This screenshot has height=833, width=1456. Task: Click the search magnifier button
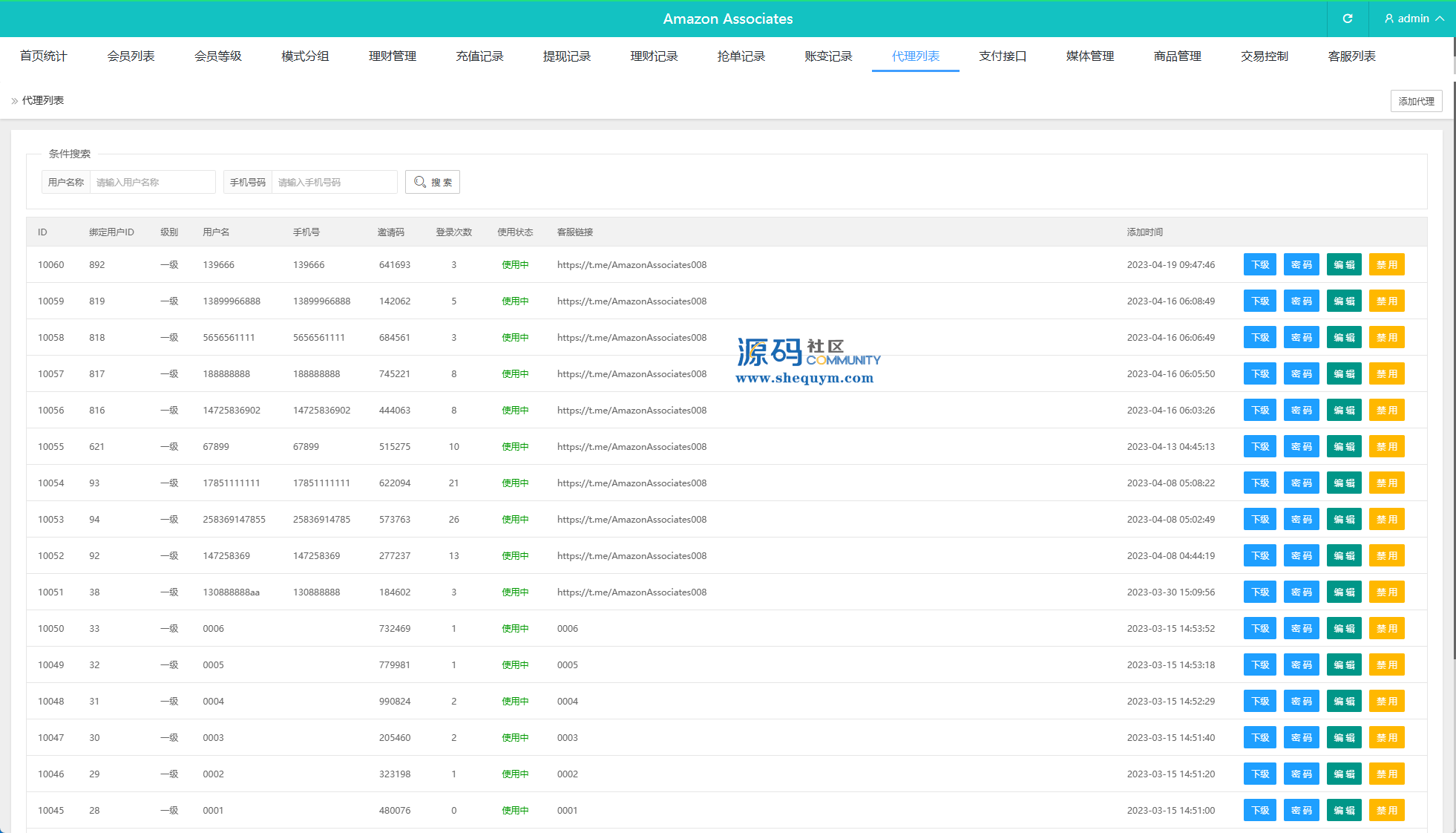coord(433,182)
